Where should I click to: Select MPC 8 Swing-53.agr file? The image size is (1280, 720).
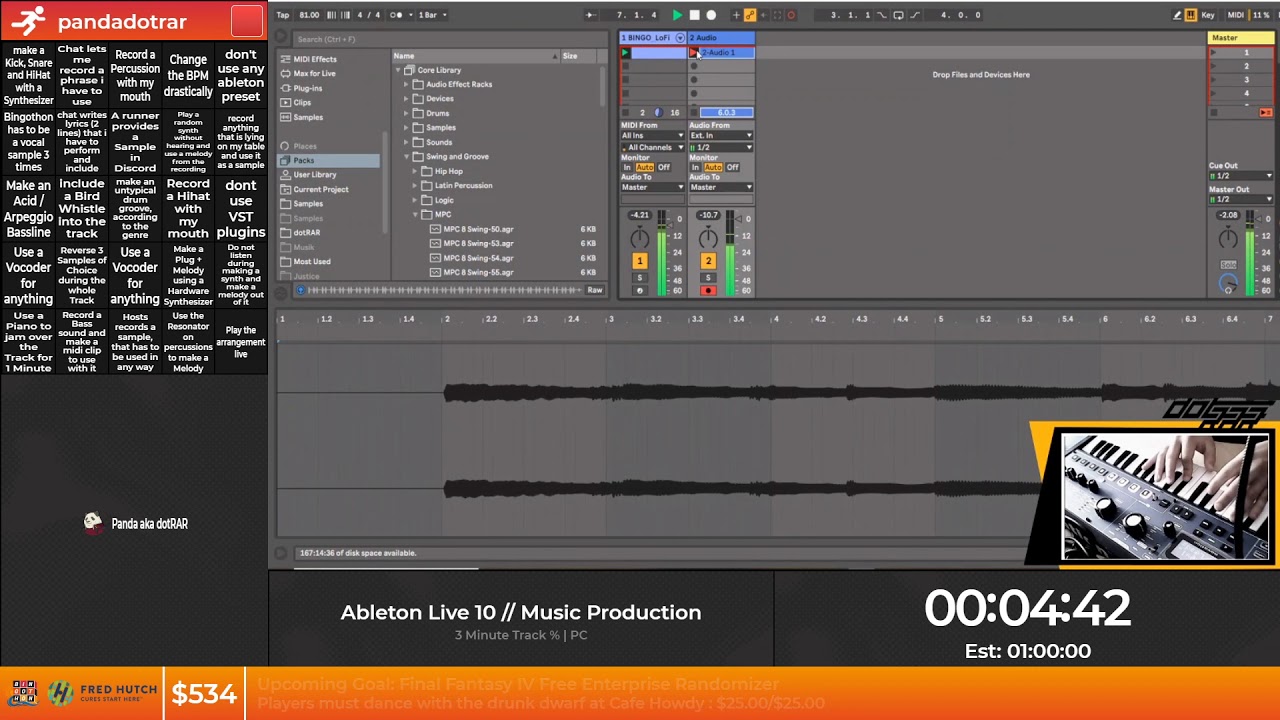[478, 243]
